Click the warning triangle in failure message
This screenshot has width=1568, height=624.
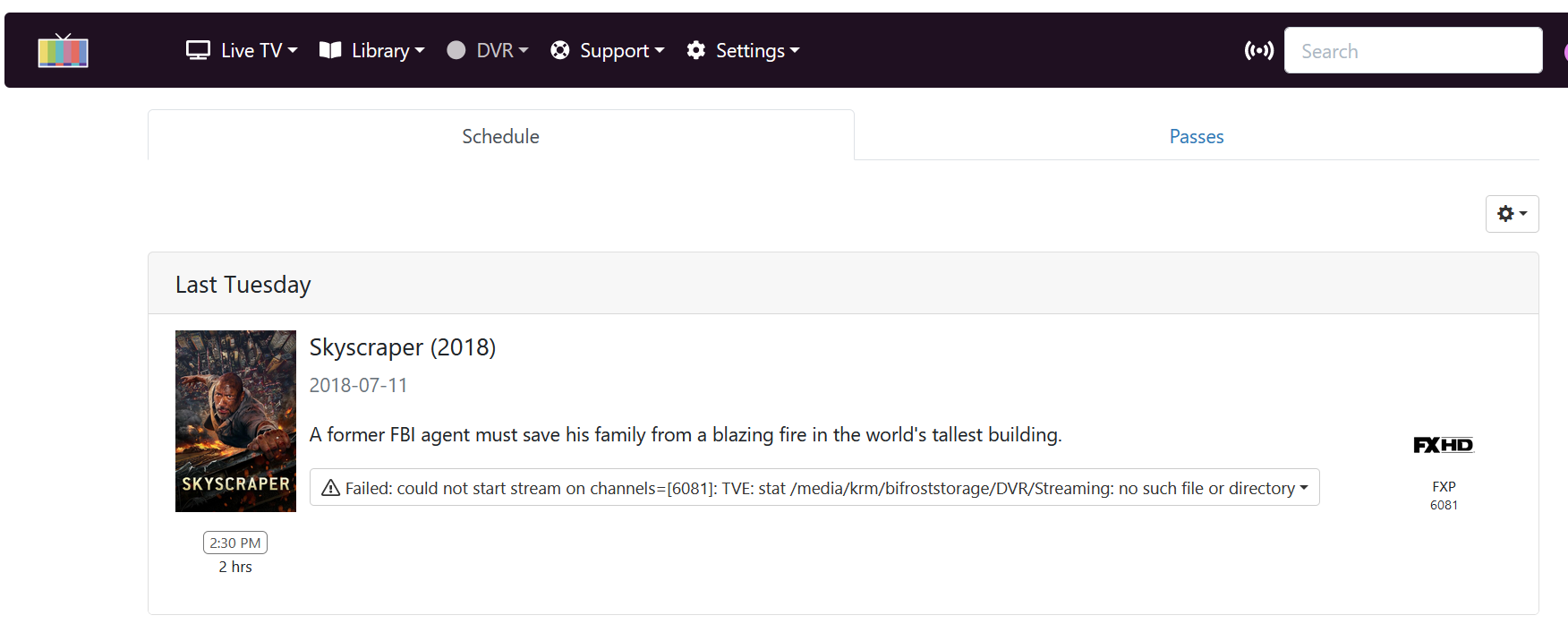(x=330, y=488)
